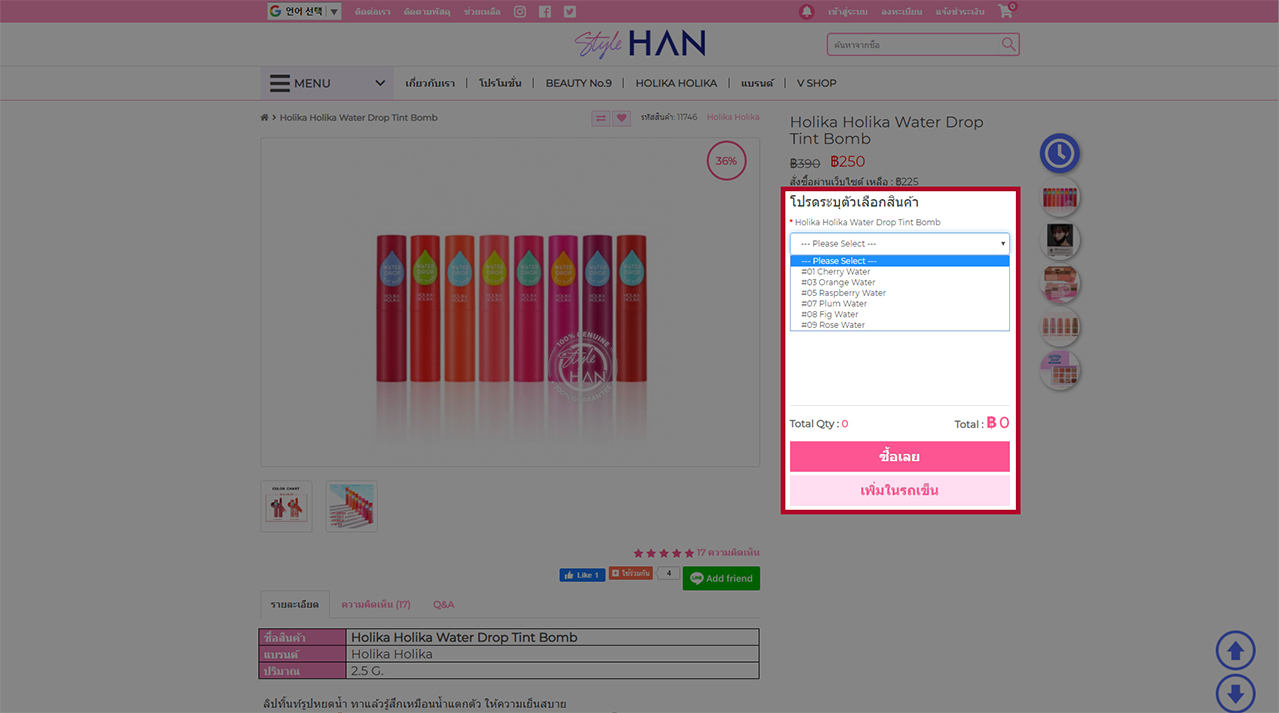Open recently viewed nude lipsticks thumbnail
The image size is (1279, 713).
point(1060,327)
